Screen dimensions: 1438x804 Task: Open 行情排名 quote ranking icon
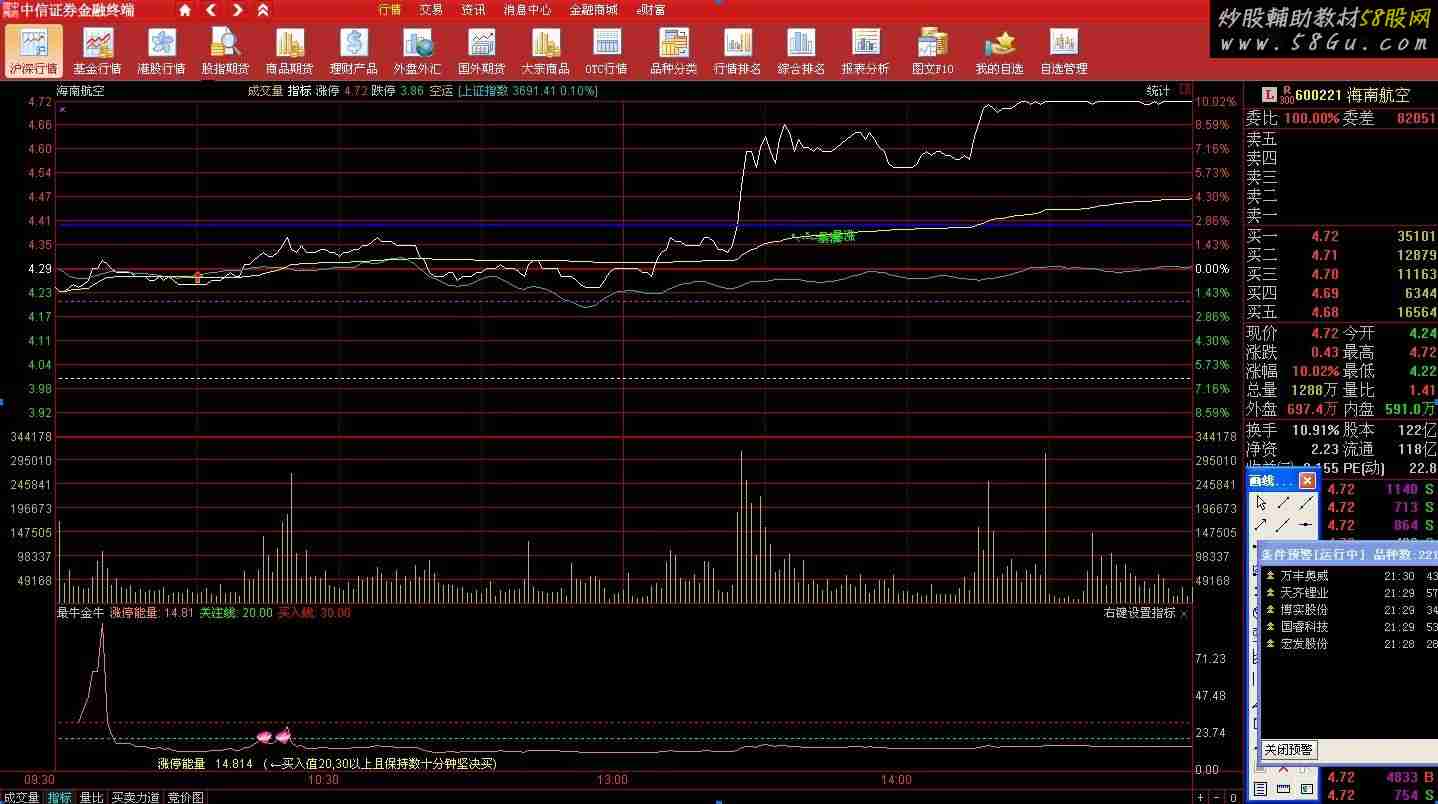[x=737, y=50]
